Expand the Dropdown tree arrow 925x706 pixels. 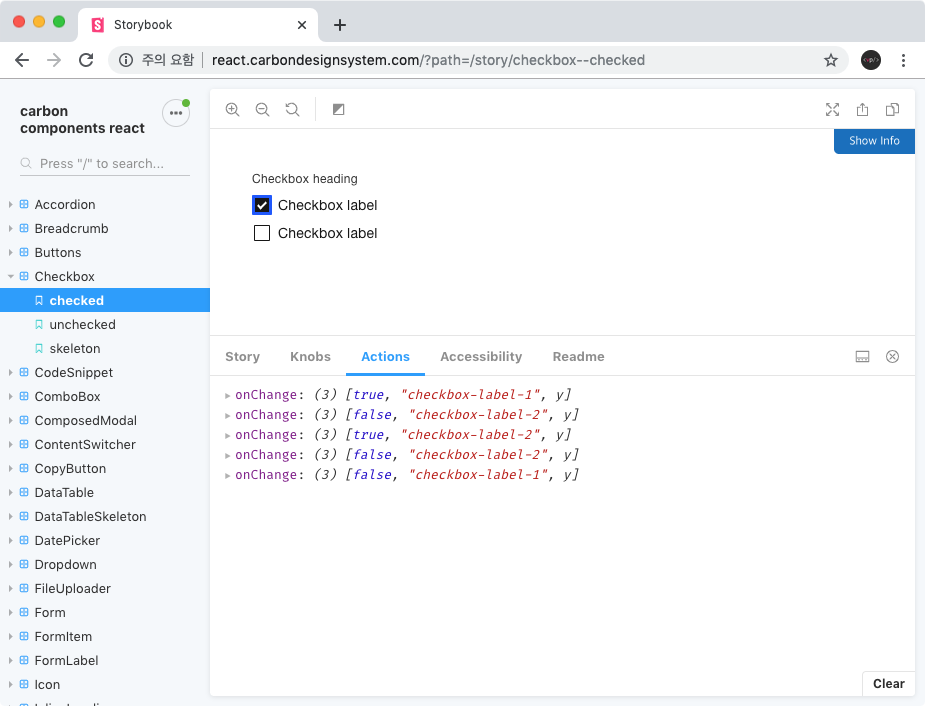pos(11,564)
